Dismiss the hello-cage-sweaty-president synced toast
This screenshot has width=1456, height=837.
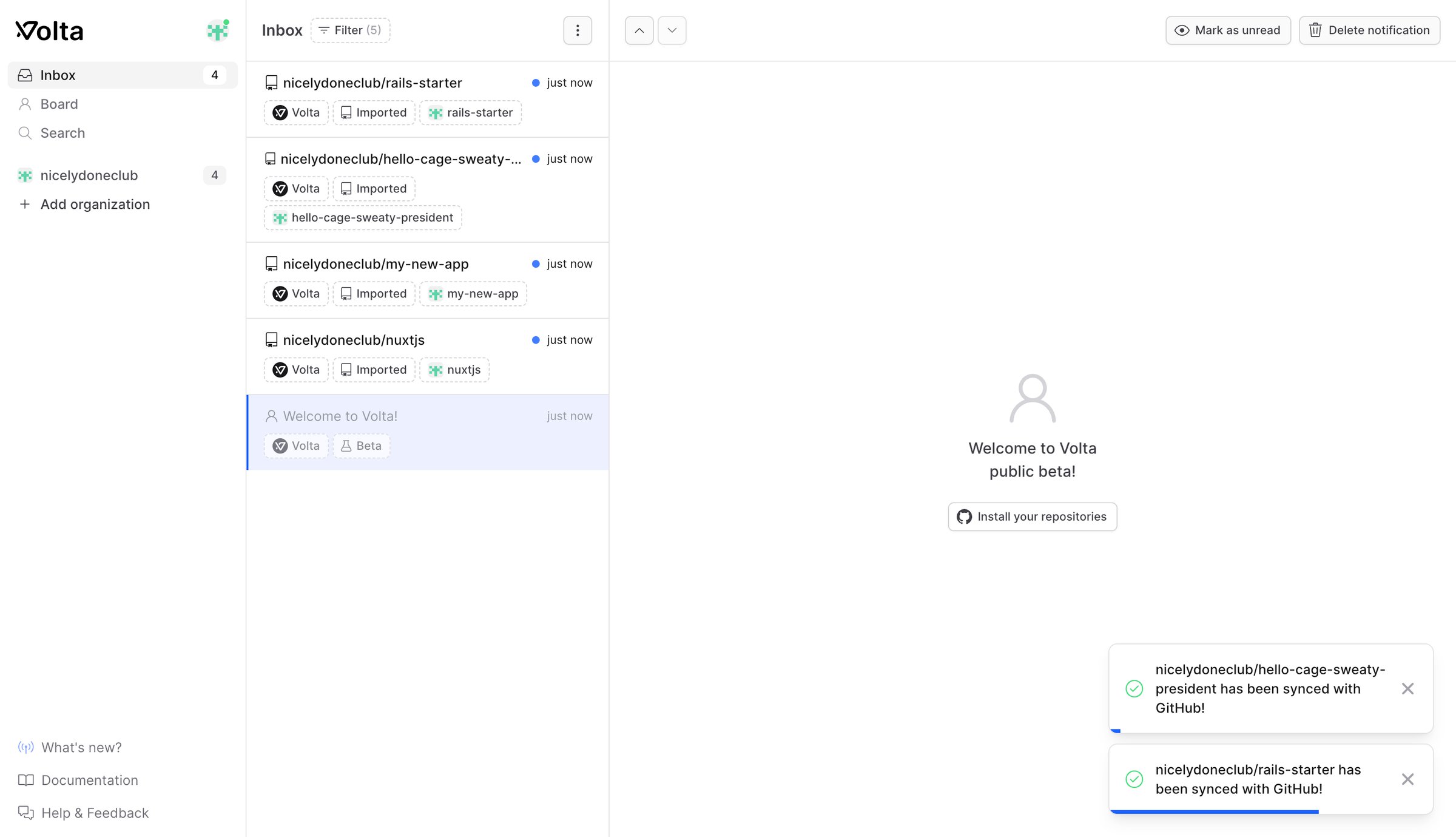point(1407,688)
